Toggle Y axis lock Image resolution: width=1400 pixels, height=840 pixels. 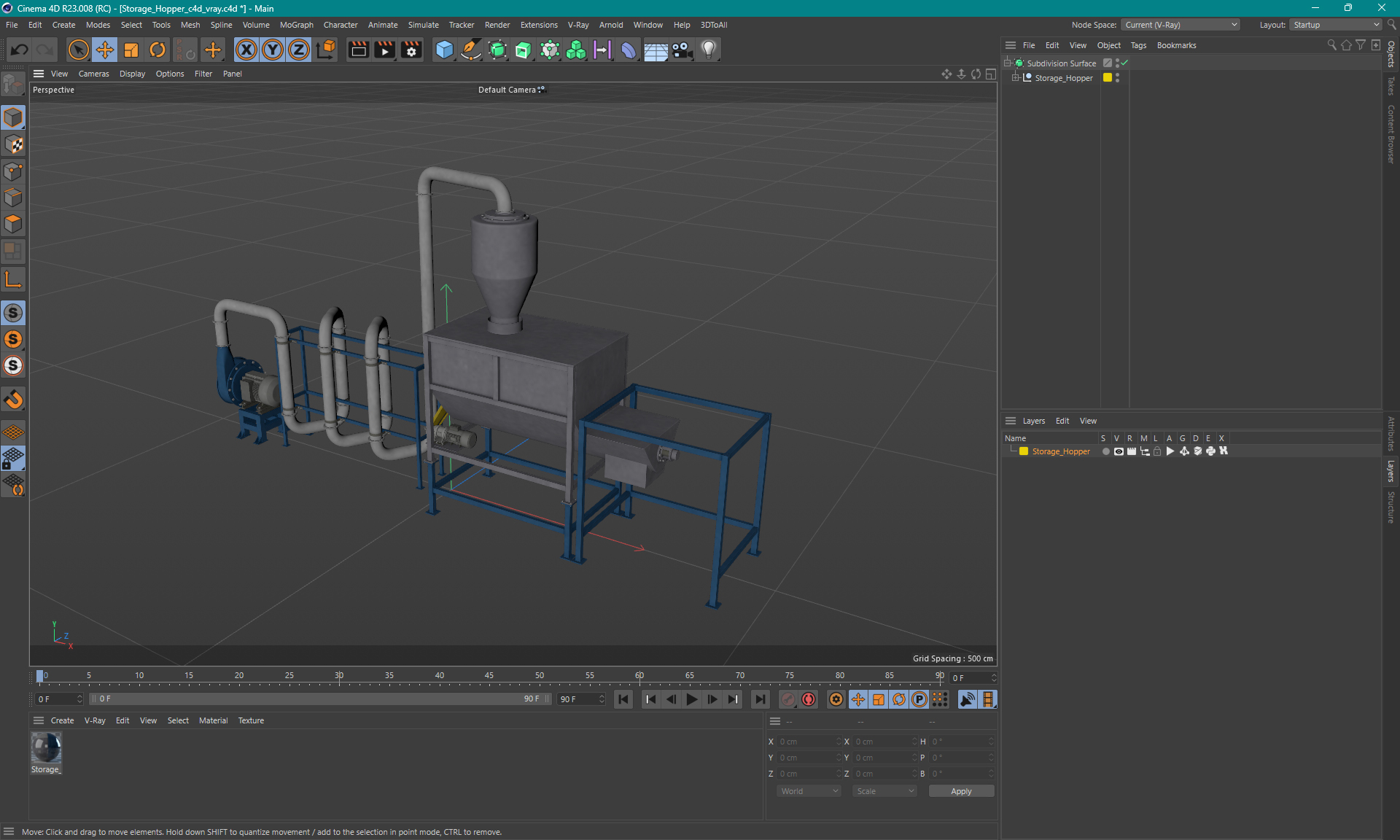point(273,50)
